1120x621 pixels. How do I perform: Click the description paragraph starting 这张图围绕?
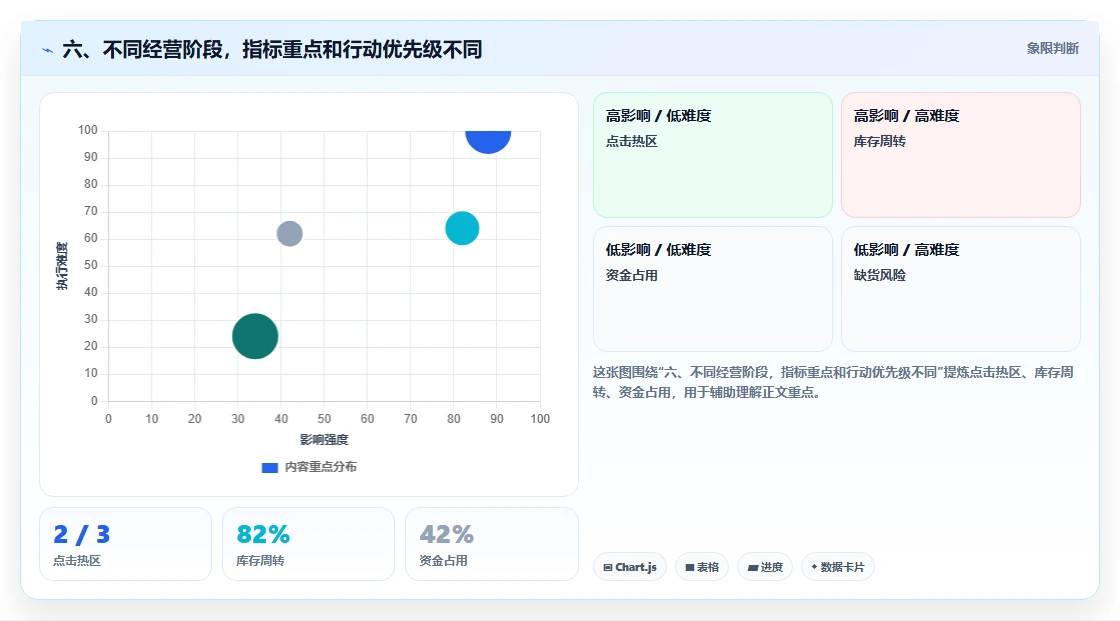pos(833,382)
